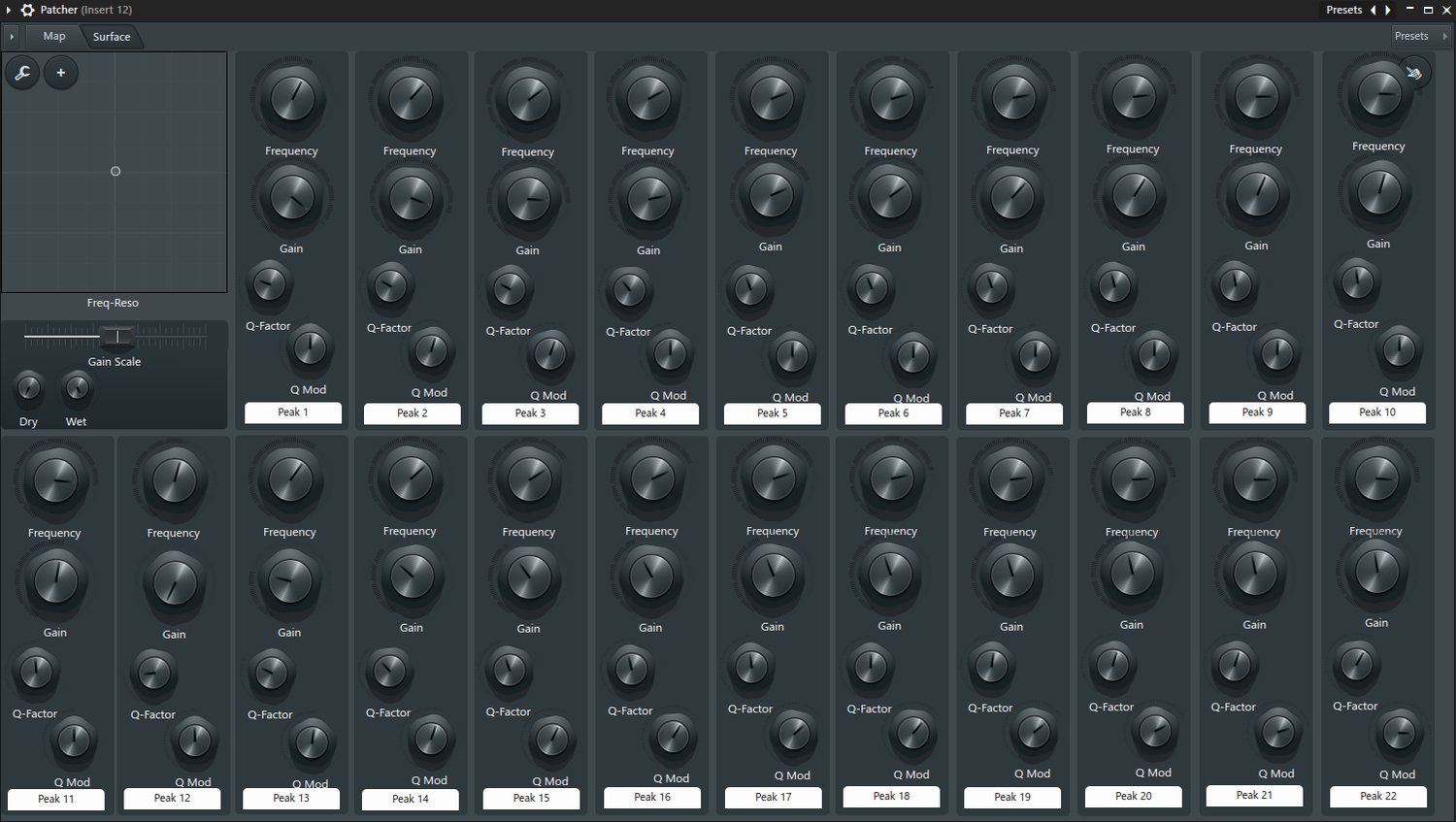Click the Peak 3 Q-Factor knob
Image resolution: width=1456 pixels, height=822 pixels.
pyautogui.click(x=509, y=288)
